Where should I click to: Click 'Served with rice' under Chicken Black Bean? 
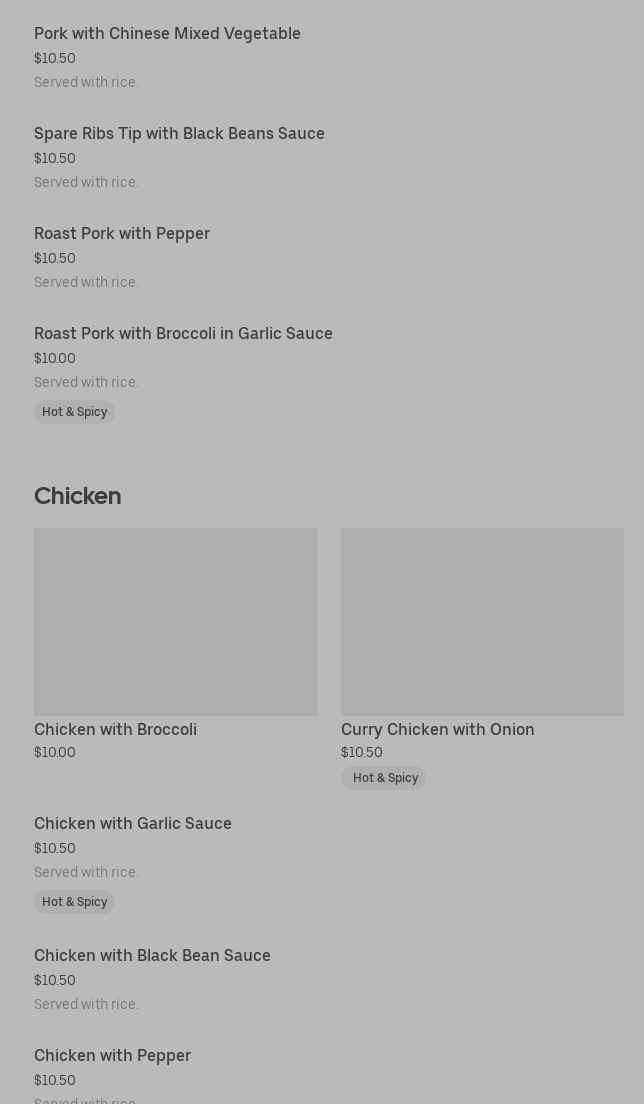[86, 1004]
